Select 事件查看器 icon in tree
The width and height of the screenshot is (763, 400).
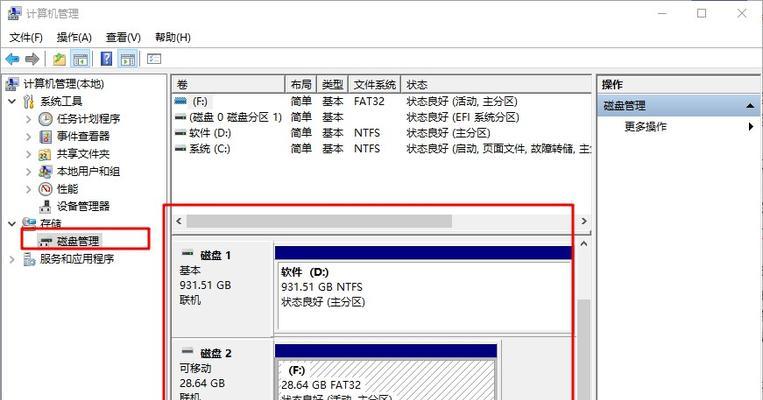point(45,136)
